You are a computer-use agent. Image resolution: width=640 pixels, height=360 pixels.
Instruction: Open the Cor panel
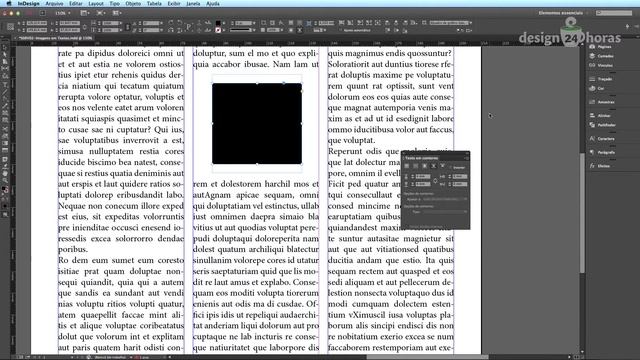[x=597, y=88]
